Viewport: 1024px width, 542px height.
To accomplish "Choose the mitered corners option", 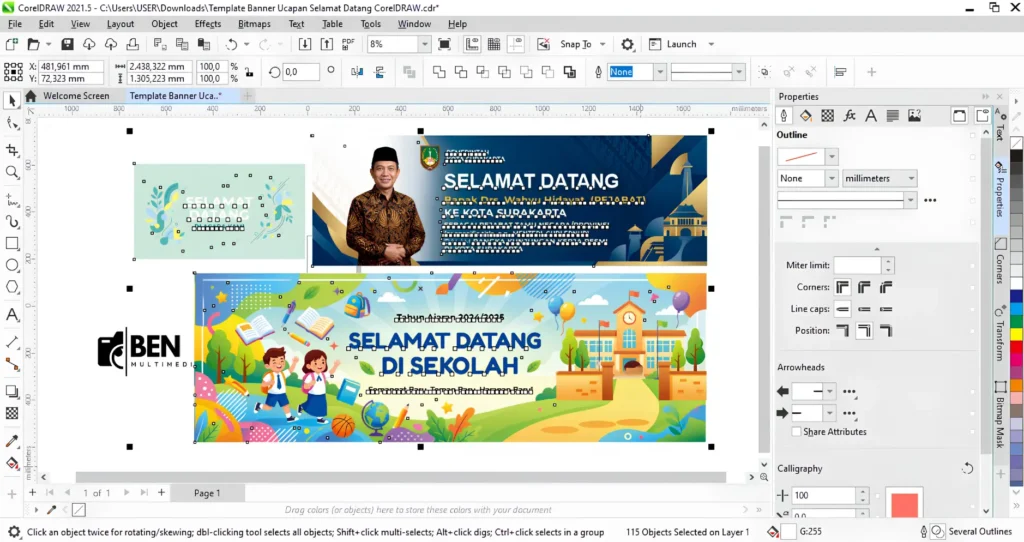I will [843, 287].
